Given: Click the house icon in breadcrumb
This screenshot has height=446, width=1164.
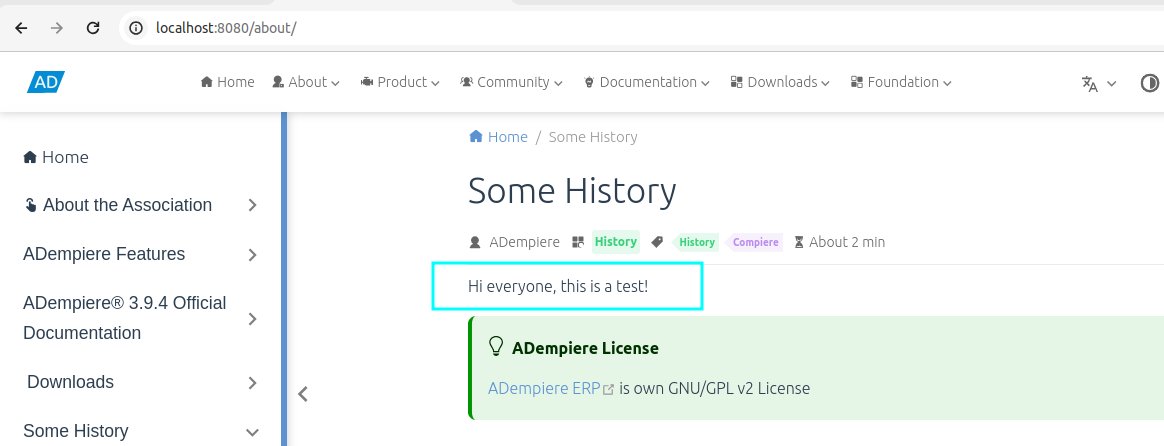Looking at the screenshot, I should pyautogui.click(x=476, y=137).
